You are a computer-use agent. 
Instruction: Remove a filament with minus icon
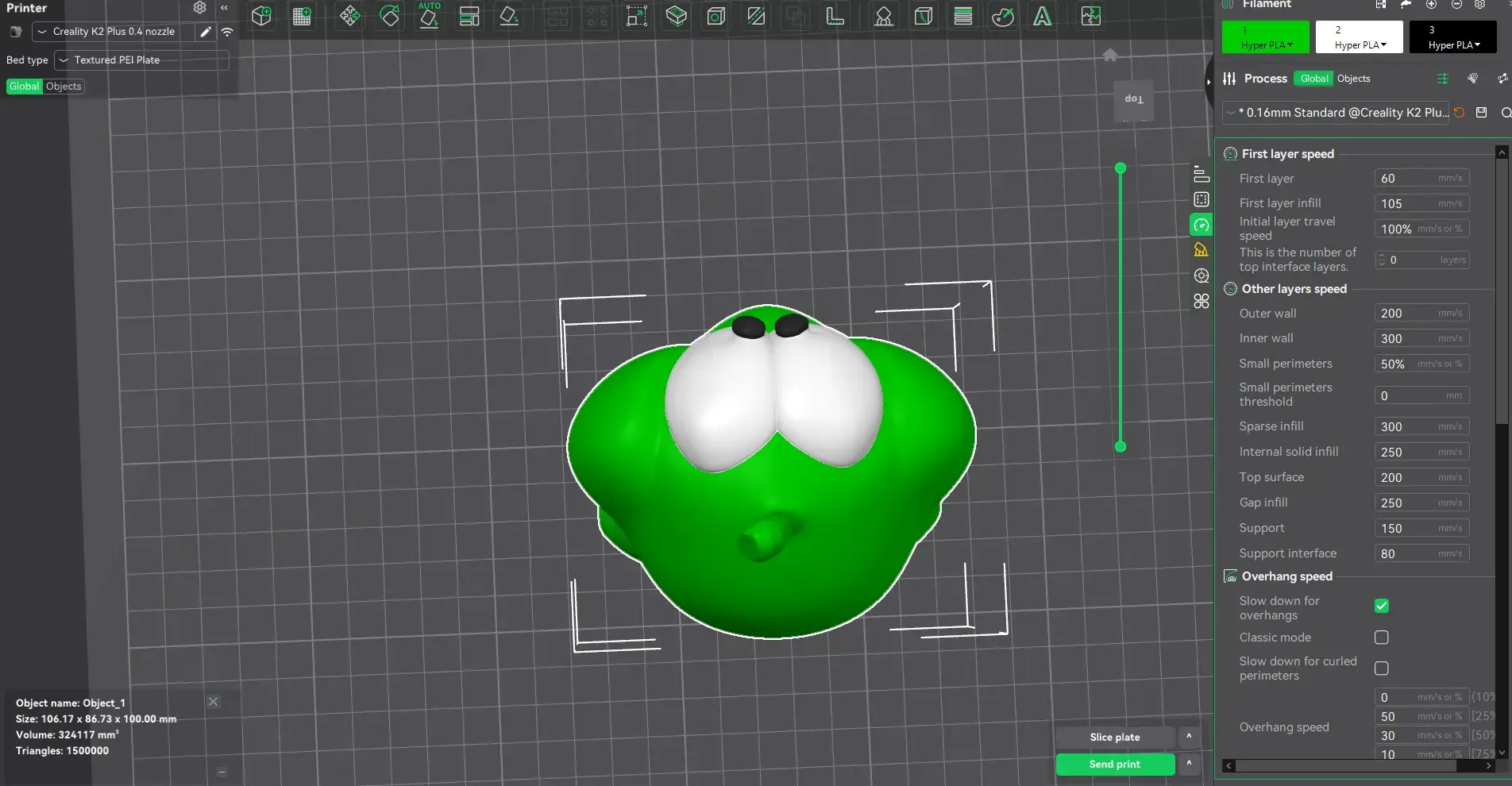click(x=1456, y=4)
